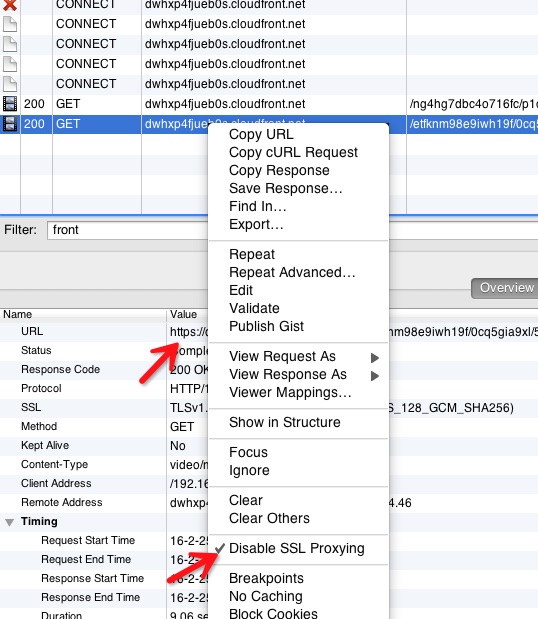Click No value in Kept Alive row
Image resolution: width=538 pixels, height=619 pixels.
(178, 446)
